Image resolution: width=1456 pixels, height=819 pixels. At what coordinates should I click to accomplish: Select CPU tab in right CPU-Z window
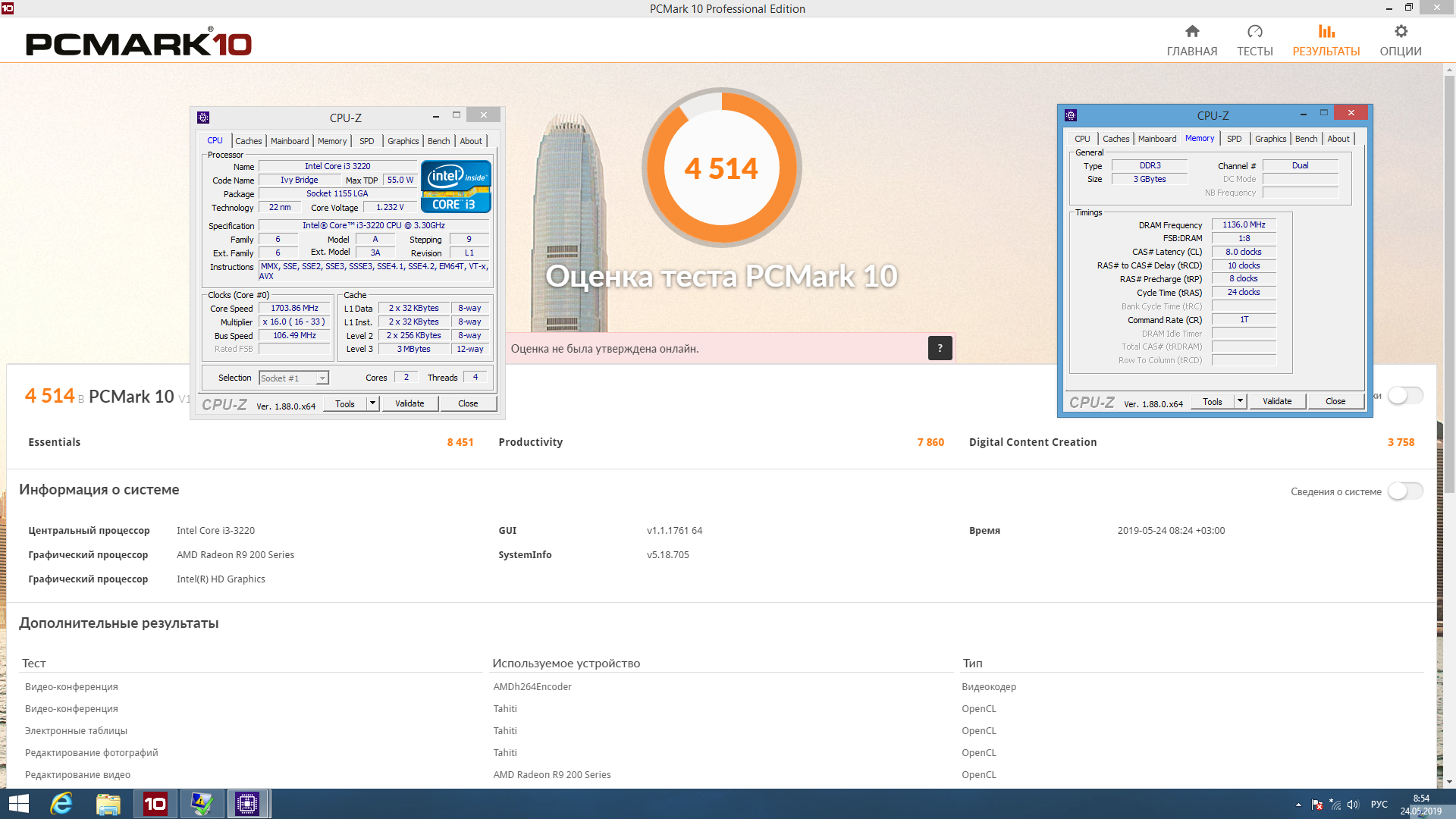pyautogui.click(x=1082, y=138)
